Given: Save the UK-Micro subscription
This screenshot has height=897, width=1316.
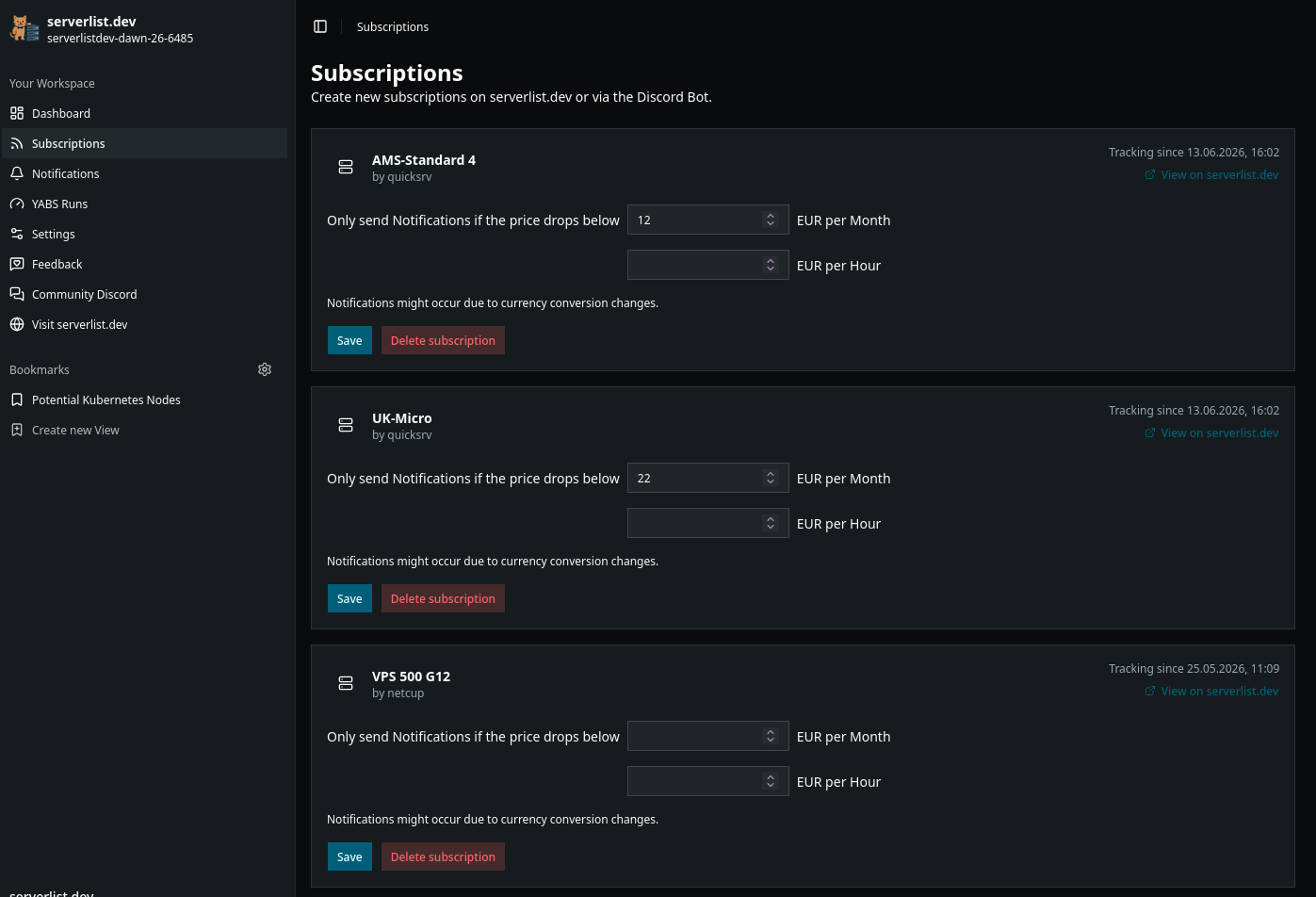Looking at the screenshot, I should pyautogui.click(x=349, y=598).
